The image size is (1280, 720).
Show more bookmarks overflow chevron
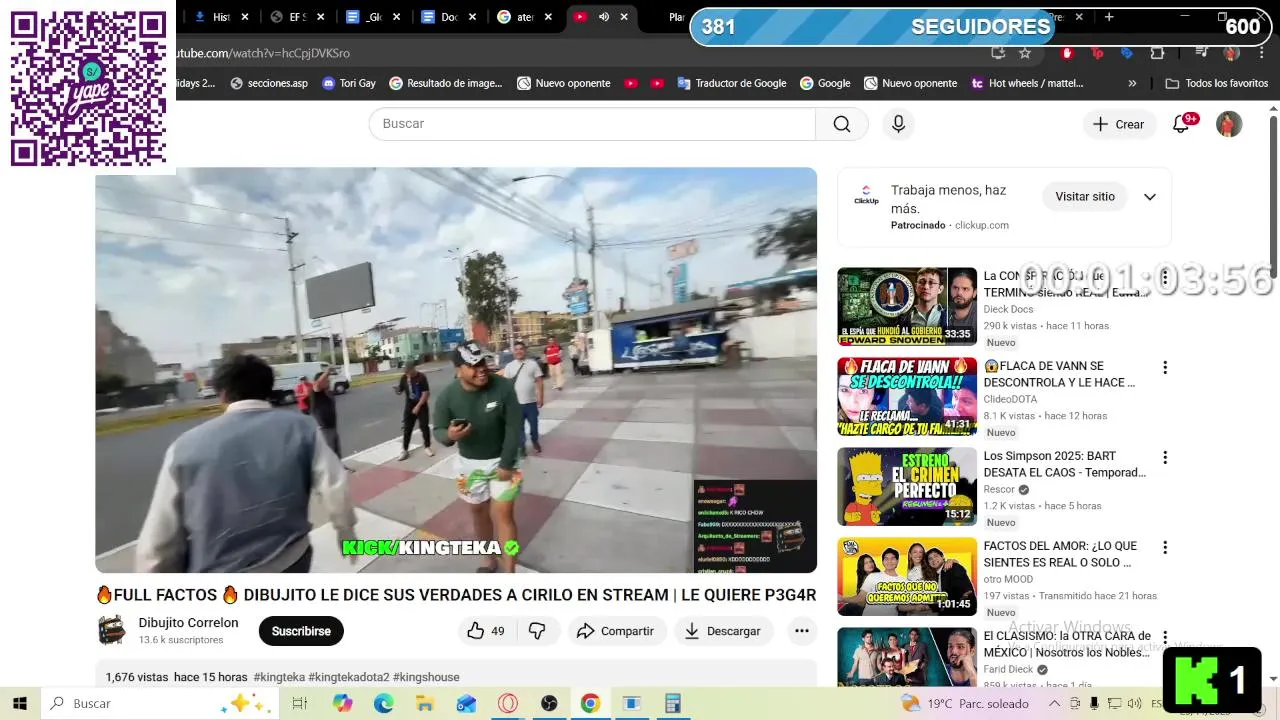tap(1132, 84)
